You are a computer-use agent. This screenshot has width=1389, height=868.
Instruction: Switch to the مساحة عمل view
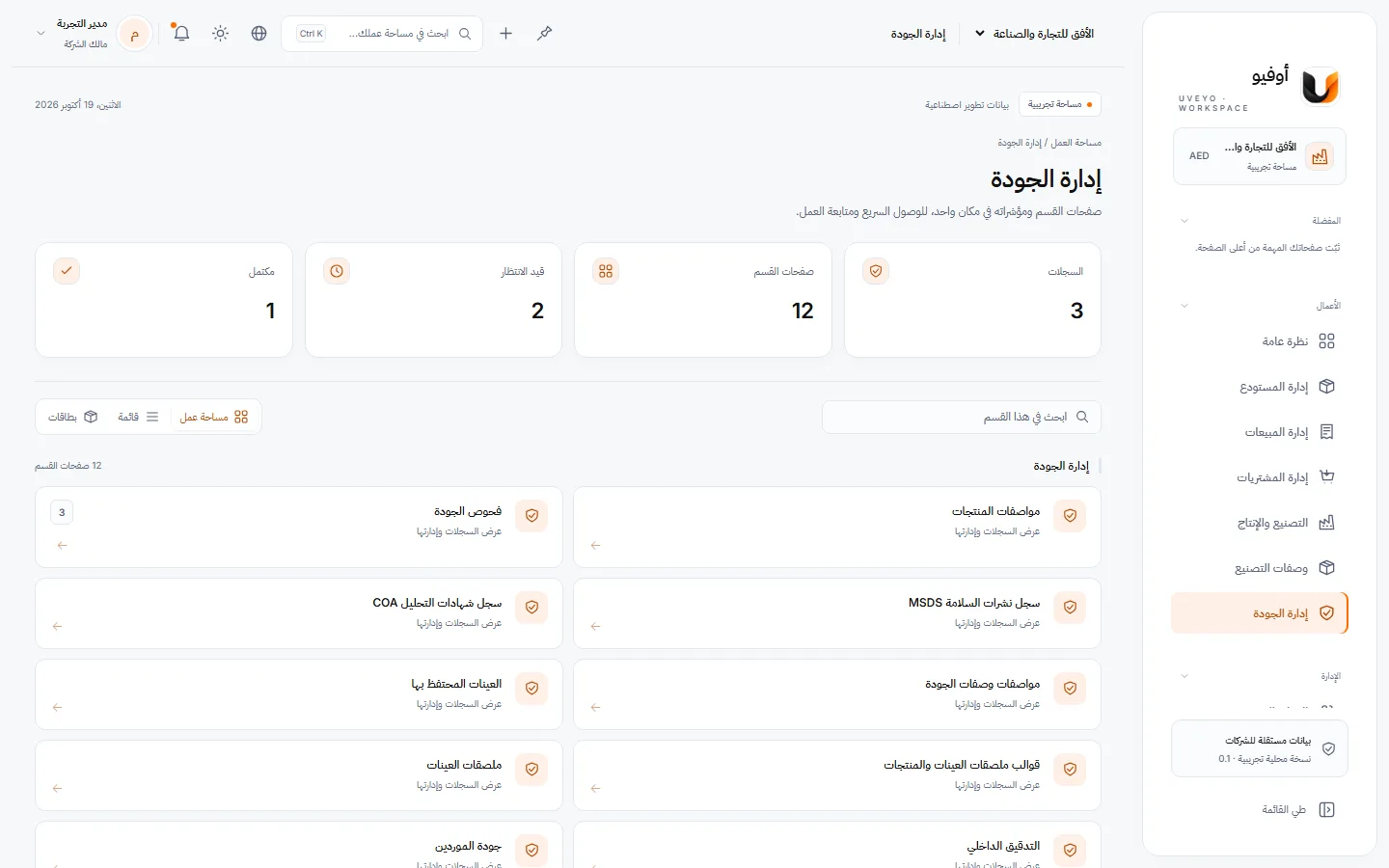point(214,418)
